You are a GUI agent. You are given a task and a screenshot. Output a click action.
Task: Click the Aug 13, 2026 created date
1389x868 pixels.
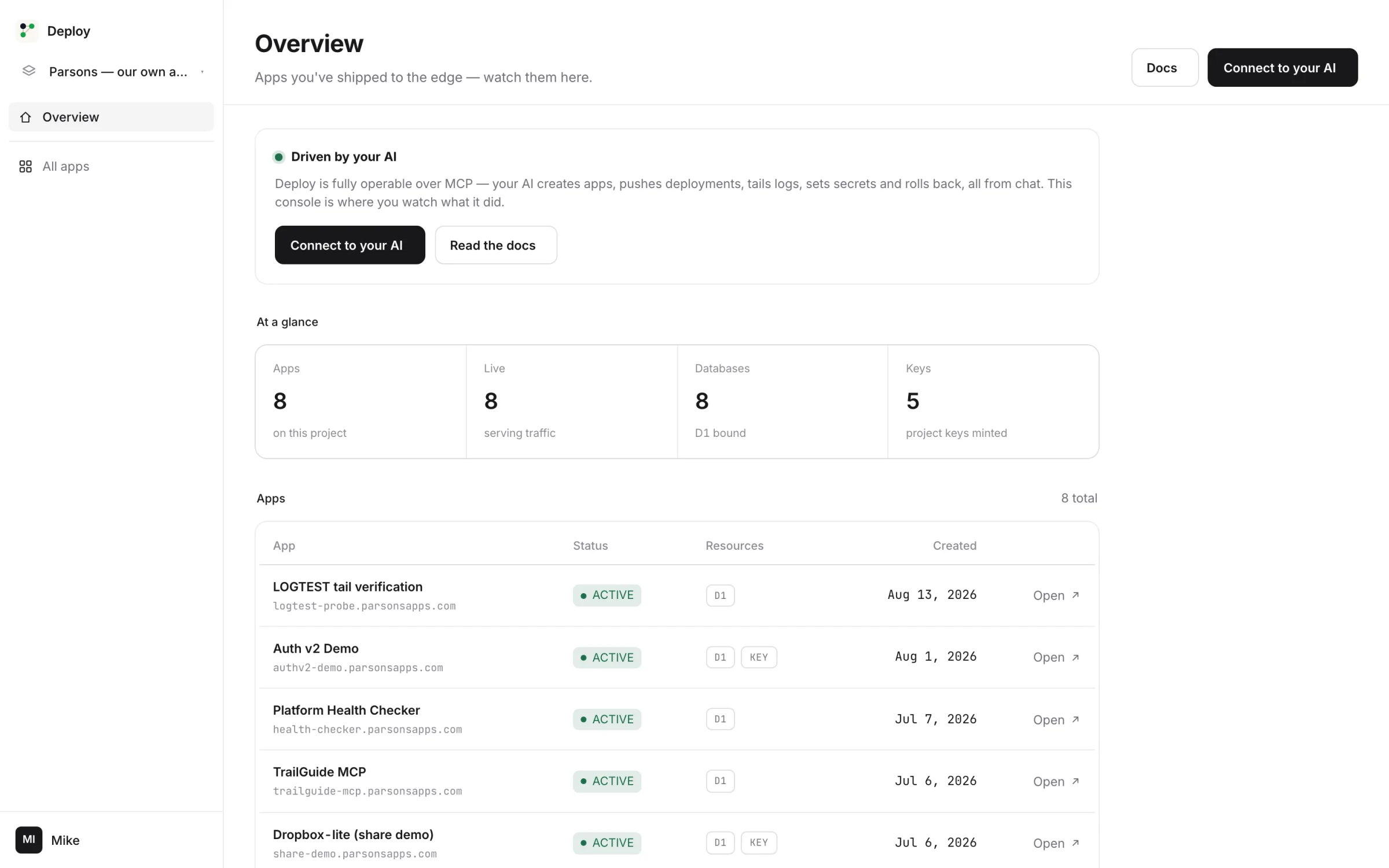pos(932,595)
